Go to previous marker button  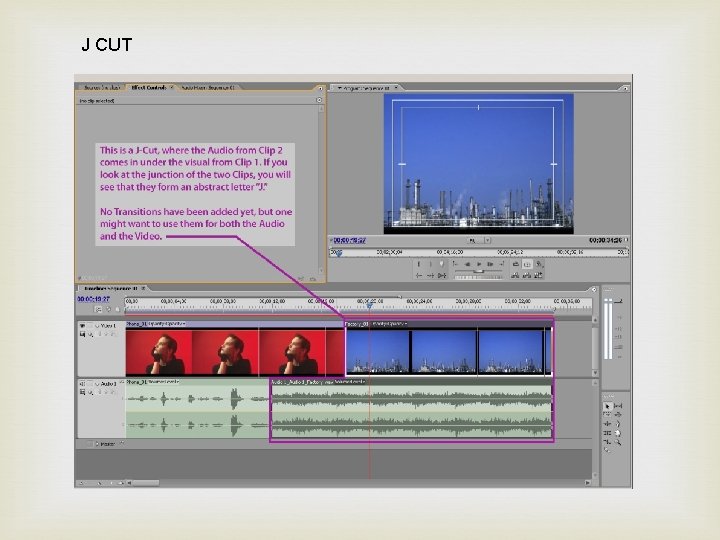point(455,264)
